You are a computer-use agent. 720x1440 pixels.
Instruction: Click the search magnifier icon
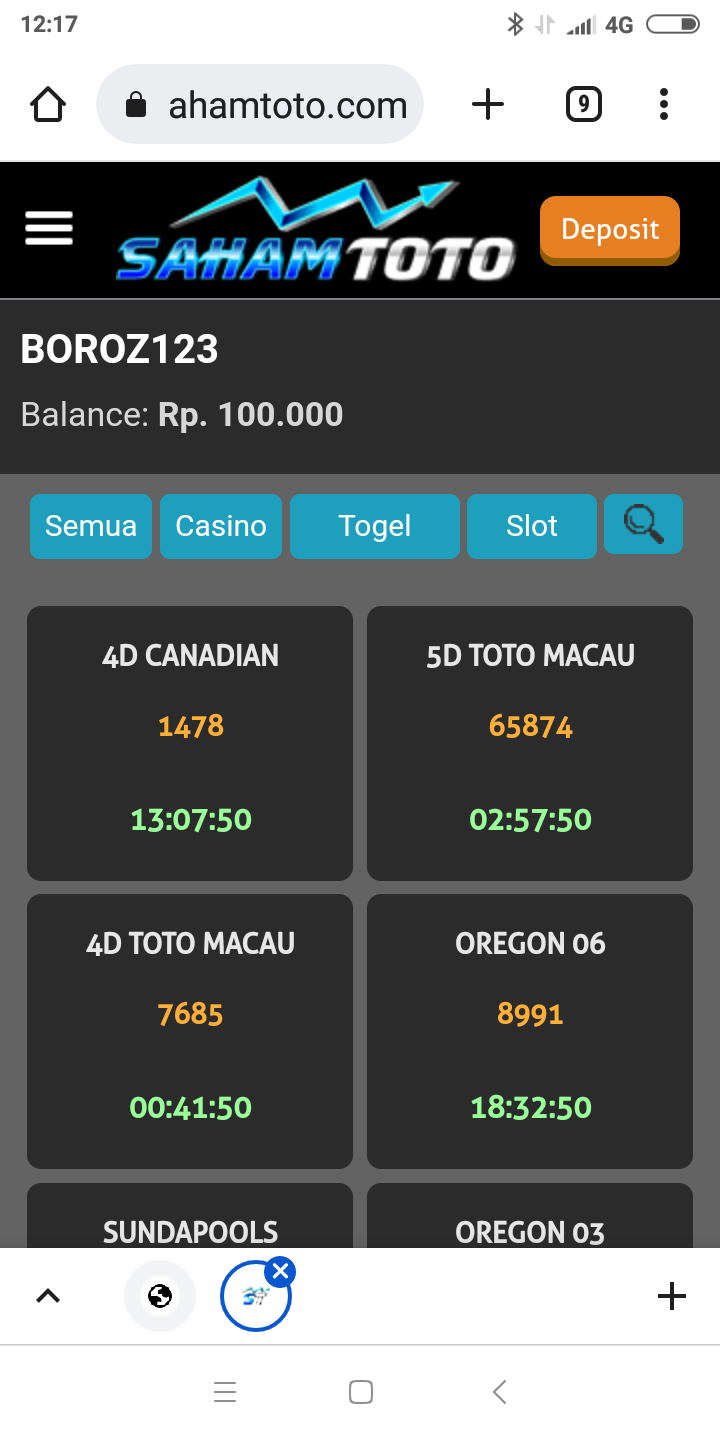643,524
